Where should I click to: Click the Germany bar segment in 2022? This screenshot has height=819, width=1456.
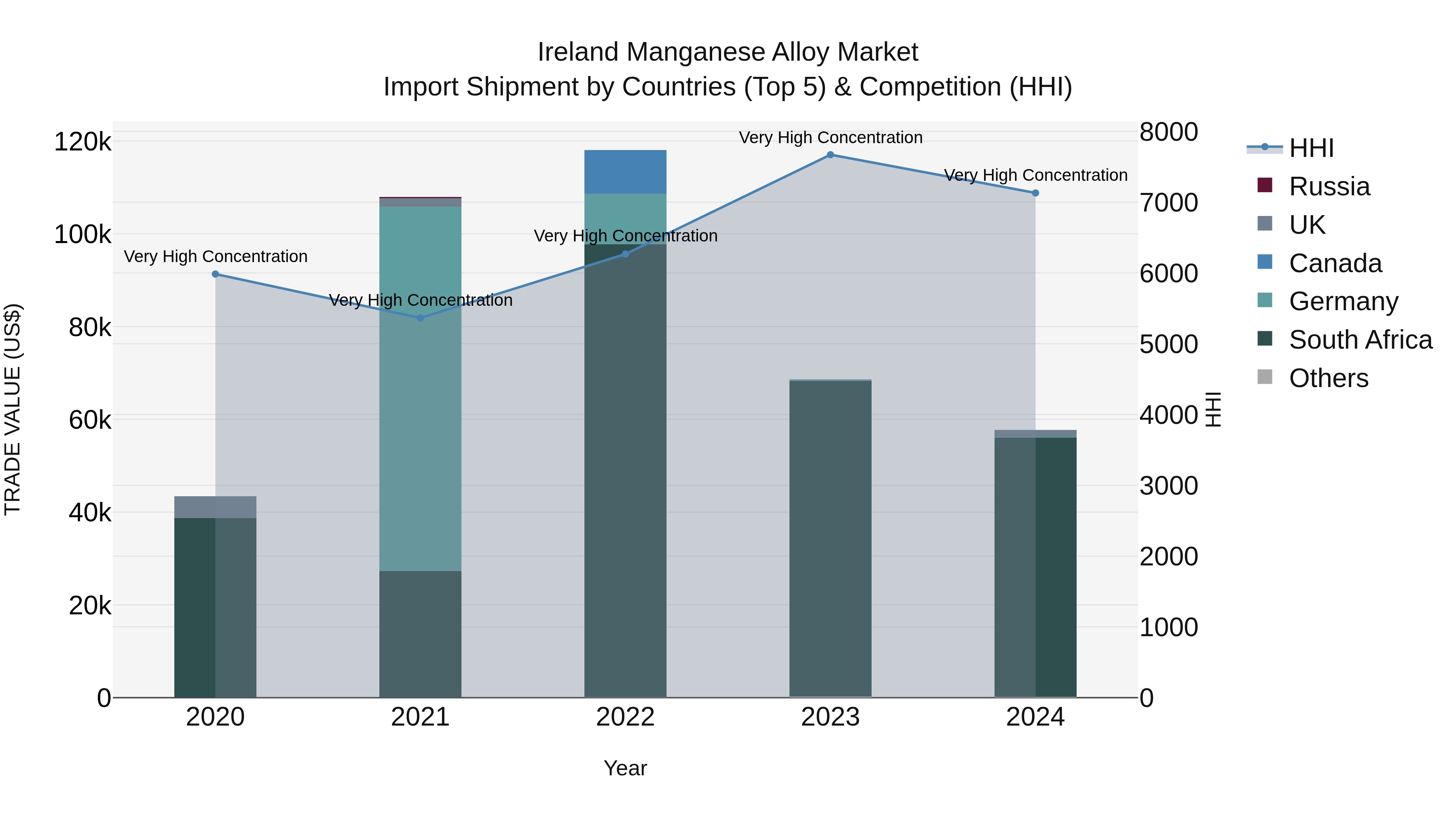coord(625,219)
